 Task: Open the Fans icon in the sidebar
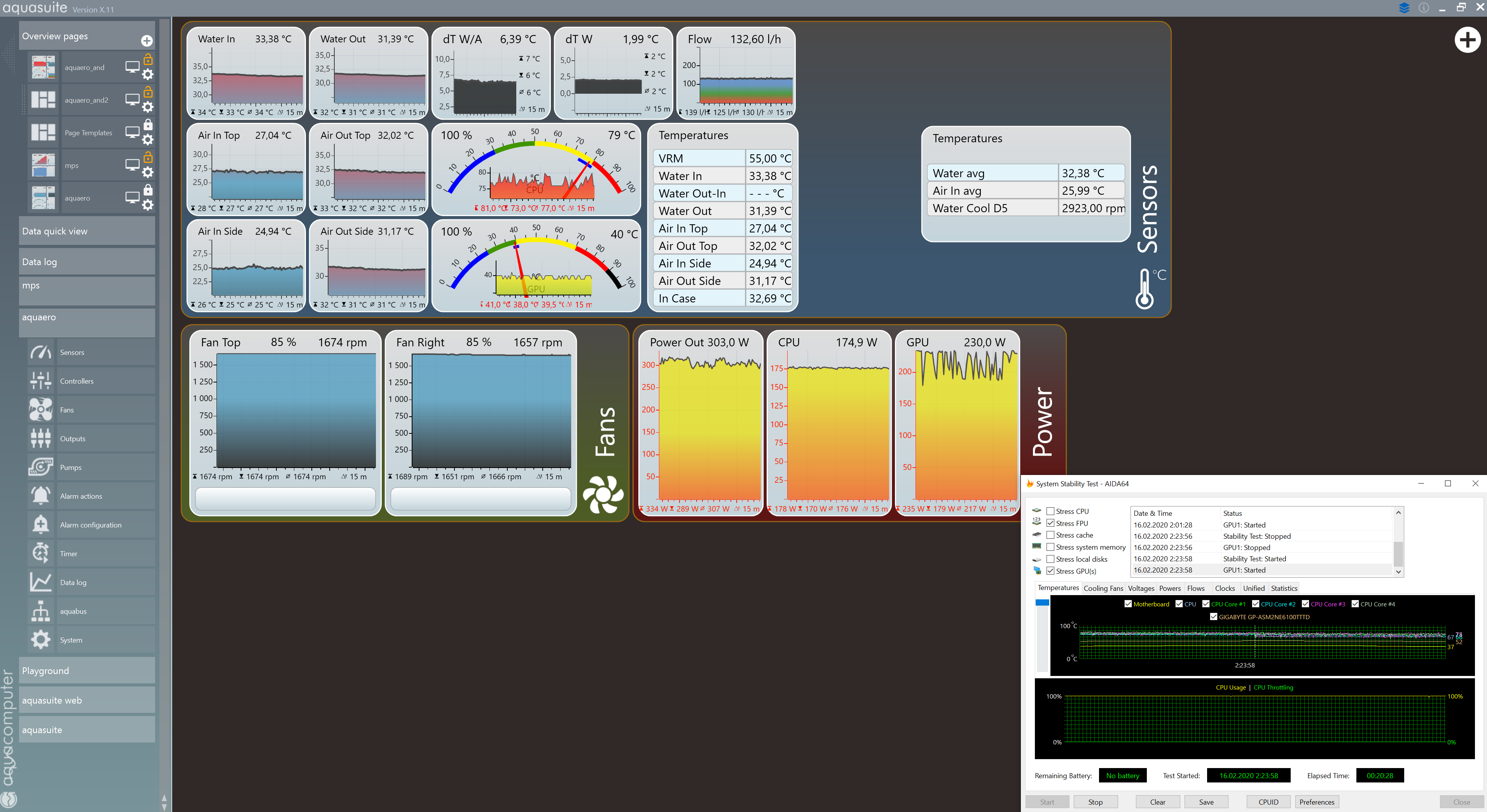click(x=40, y=410)
